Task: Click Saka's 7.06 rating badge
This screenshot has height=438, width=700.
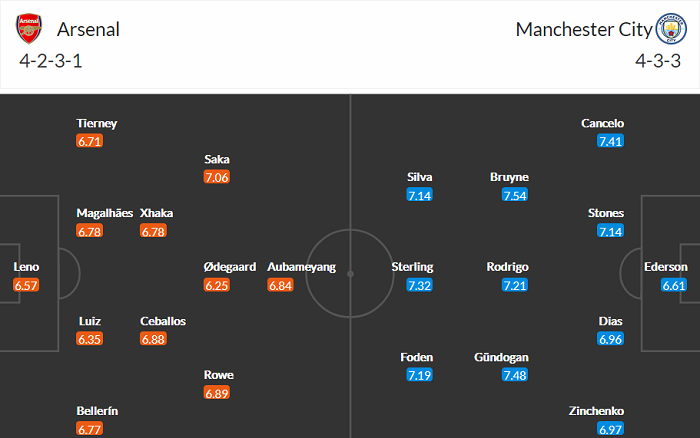Action: (217, 177)
